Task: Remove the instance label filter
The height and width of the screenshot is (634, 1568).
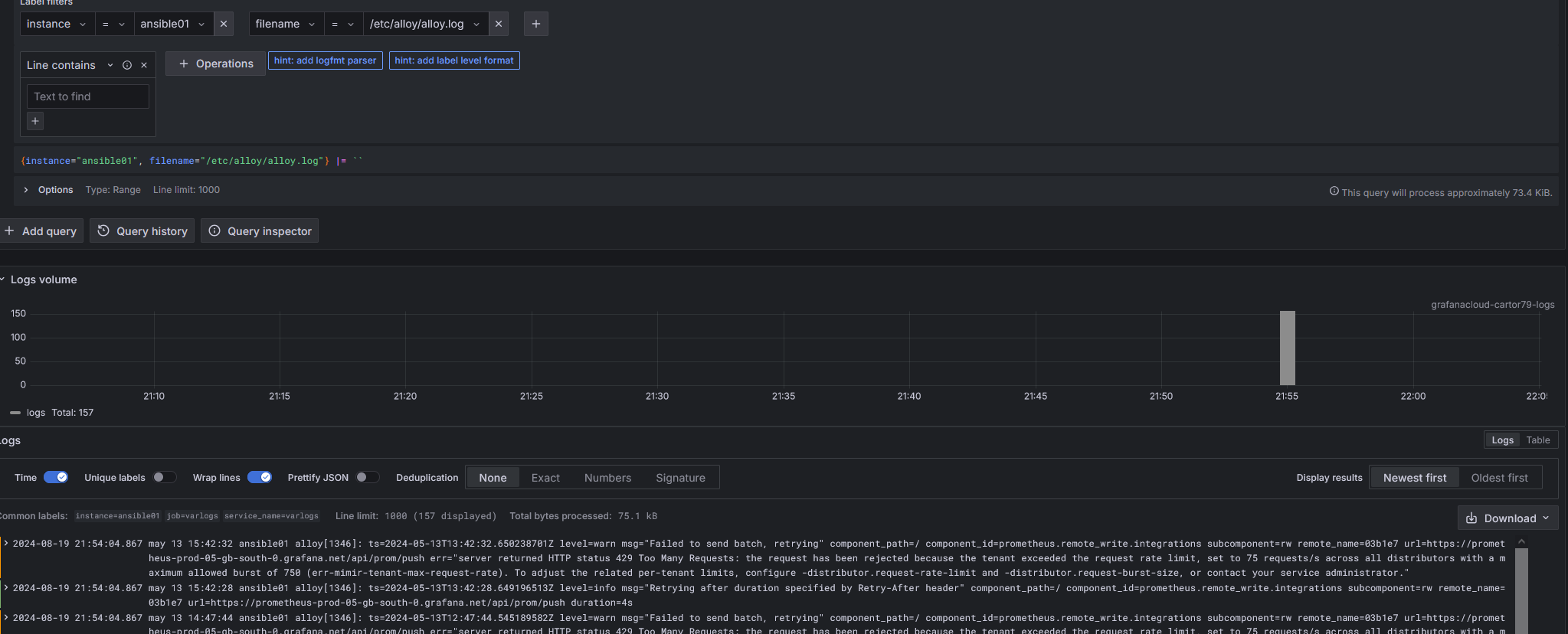Action: point(224,24)
